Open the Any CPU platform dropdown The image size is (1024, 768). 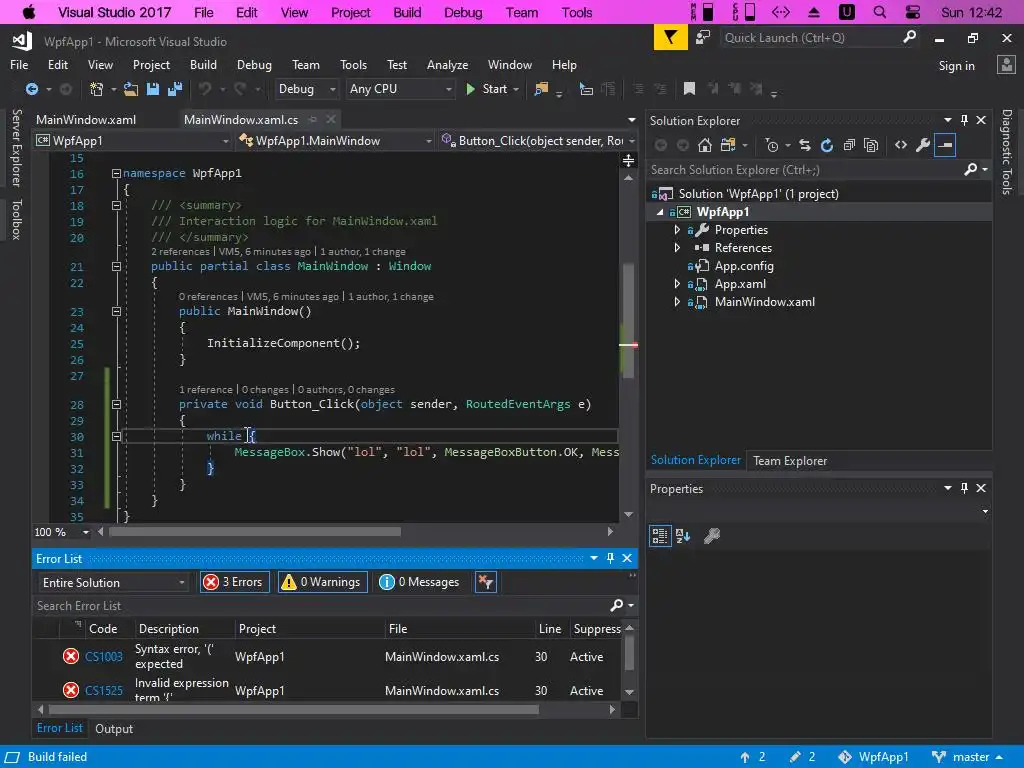pos(399,89)
